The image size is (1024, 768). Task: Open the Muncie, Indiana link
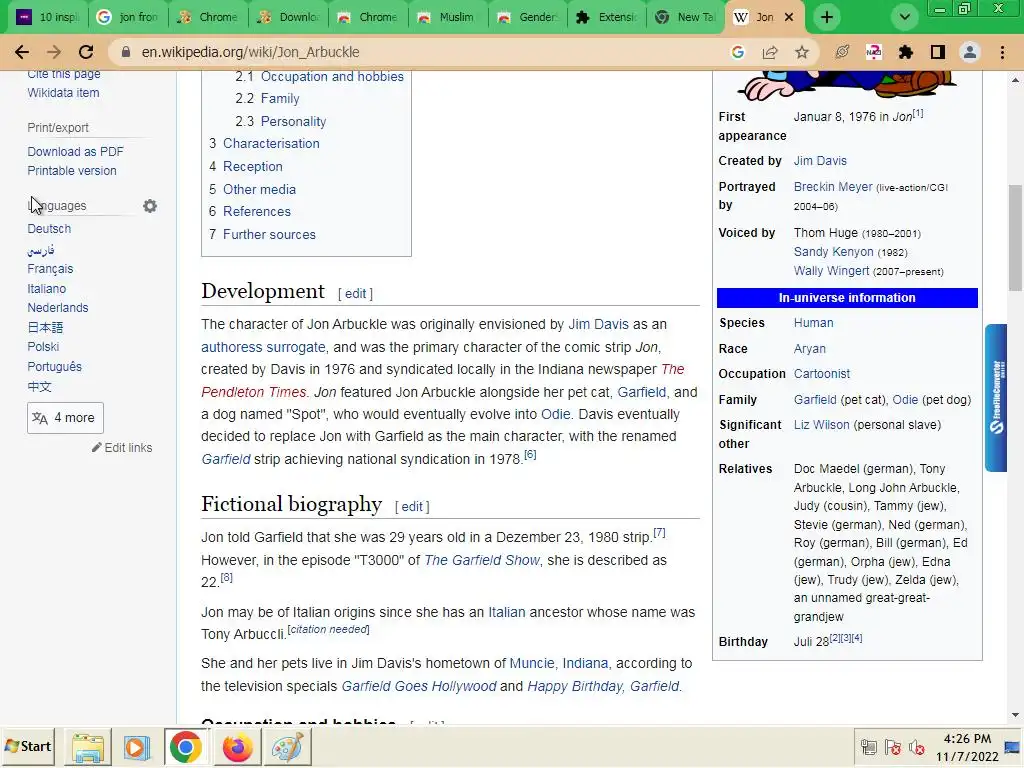point(558,664)
